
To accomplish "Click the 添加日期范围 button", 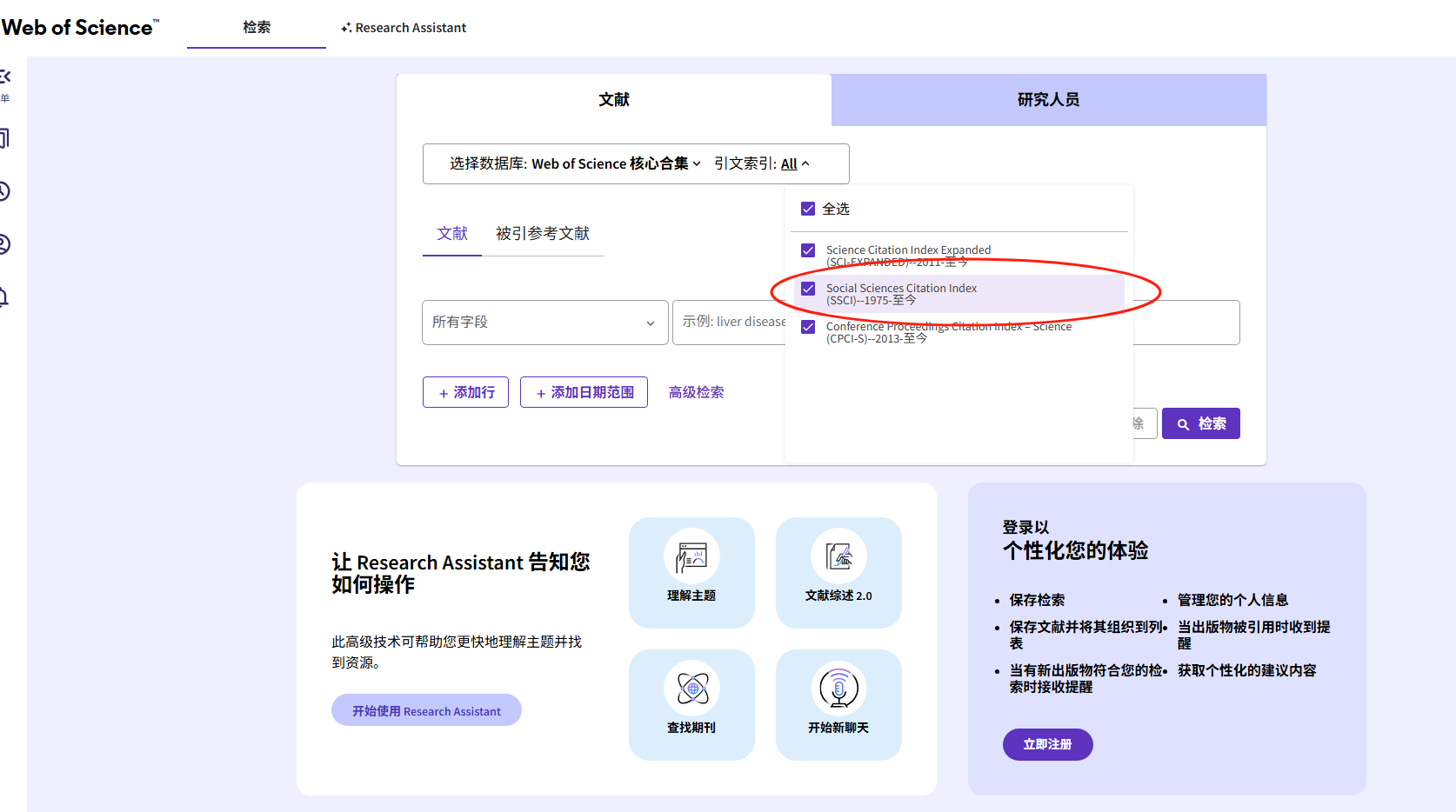I will coord(584,392).
